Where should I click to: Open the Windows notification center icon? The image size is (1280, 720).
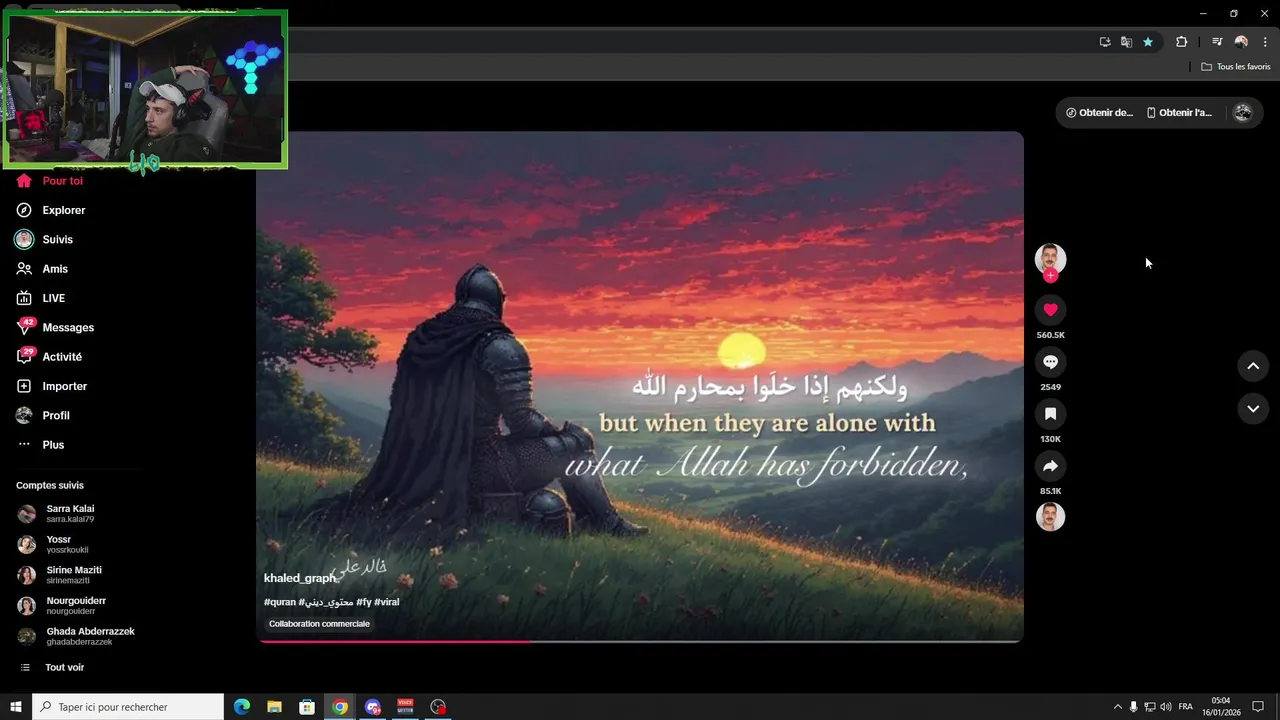pyautogui.click(x=1258, y=707)
